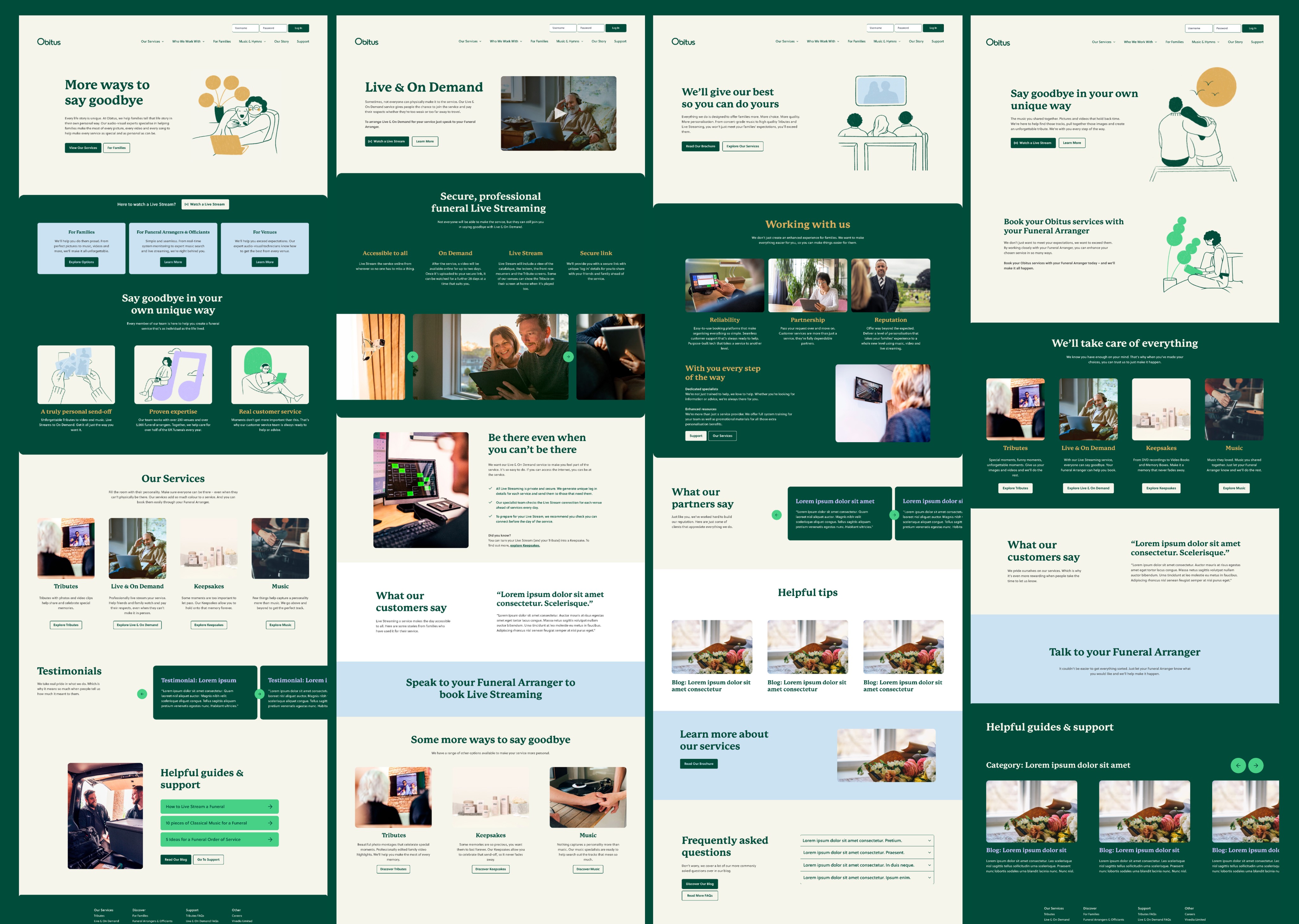
Task: Click Obitus logo above More ways to say goodbye
Action: tap(49, 42)
